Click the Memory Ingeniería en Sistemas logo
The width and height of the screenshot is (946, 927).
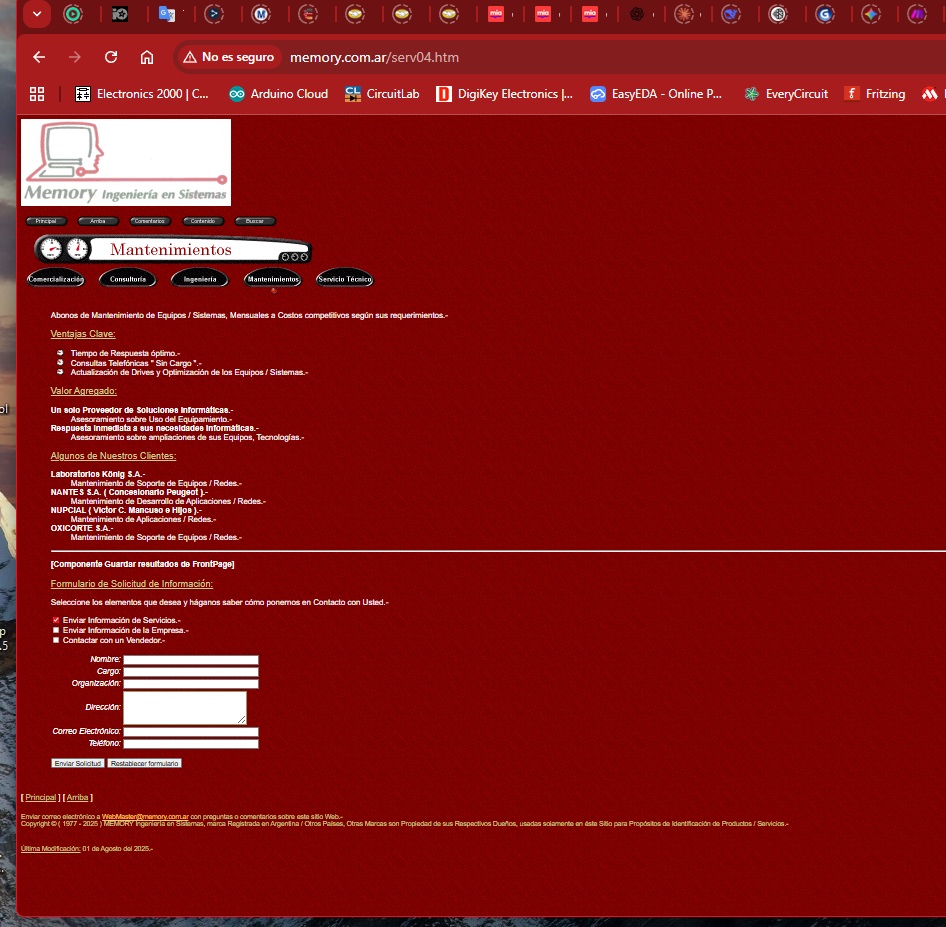[125, 162]
